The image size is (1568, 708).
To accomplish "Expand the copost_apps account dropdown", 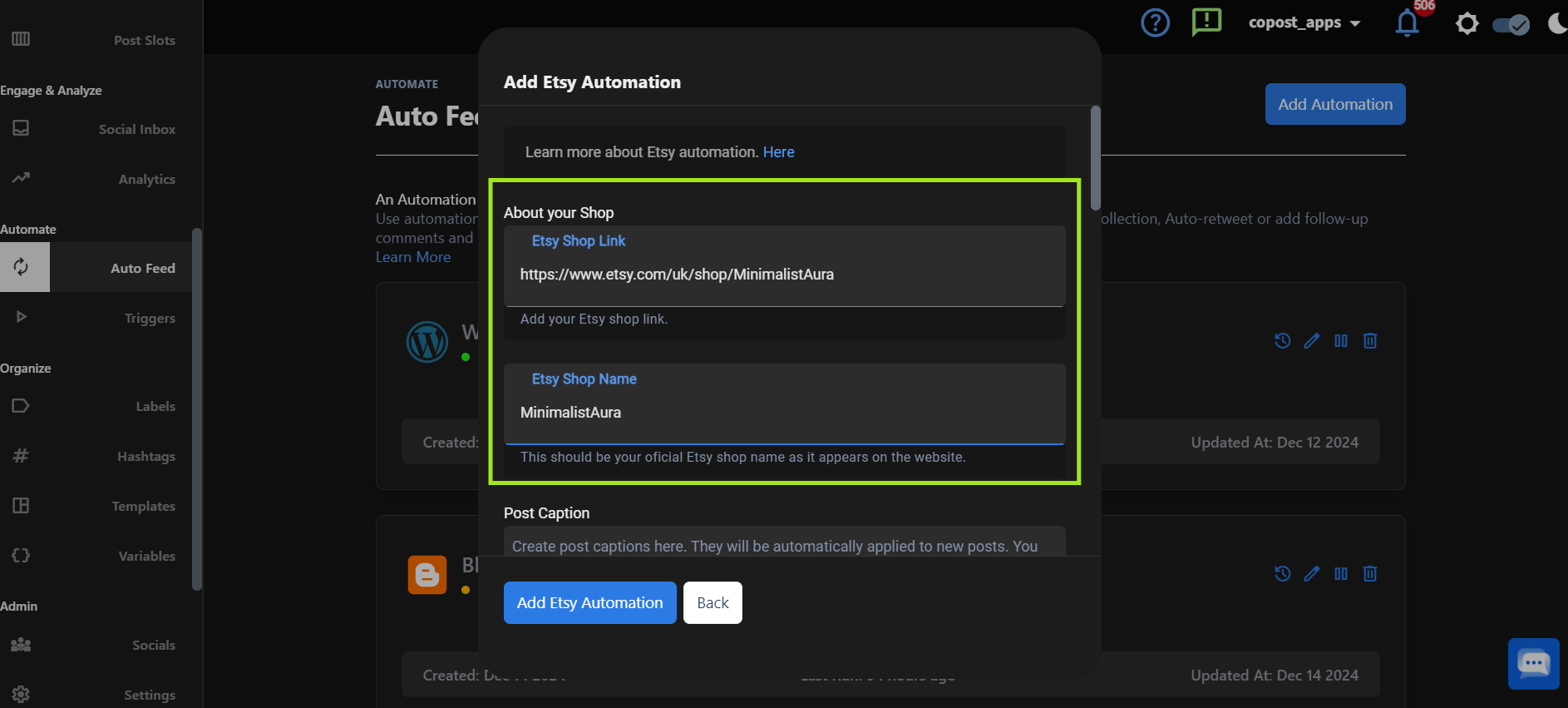I will [x=1304, y=22].
